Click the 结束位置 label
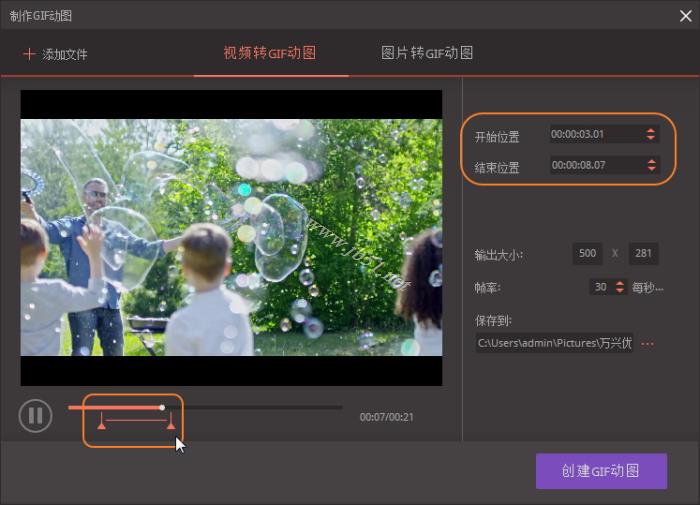Screen dimensions: 700x505 (497, 168)
